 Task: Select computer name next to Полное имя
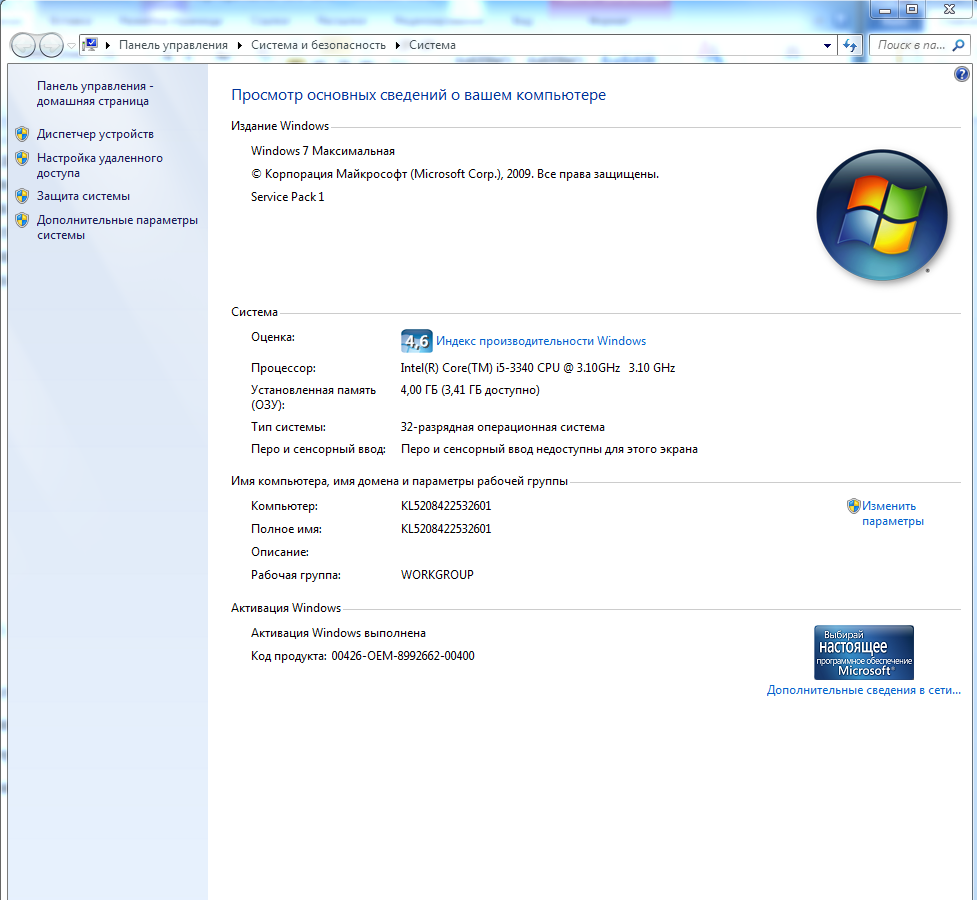(x=446, y=529)
